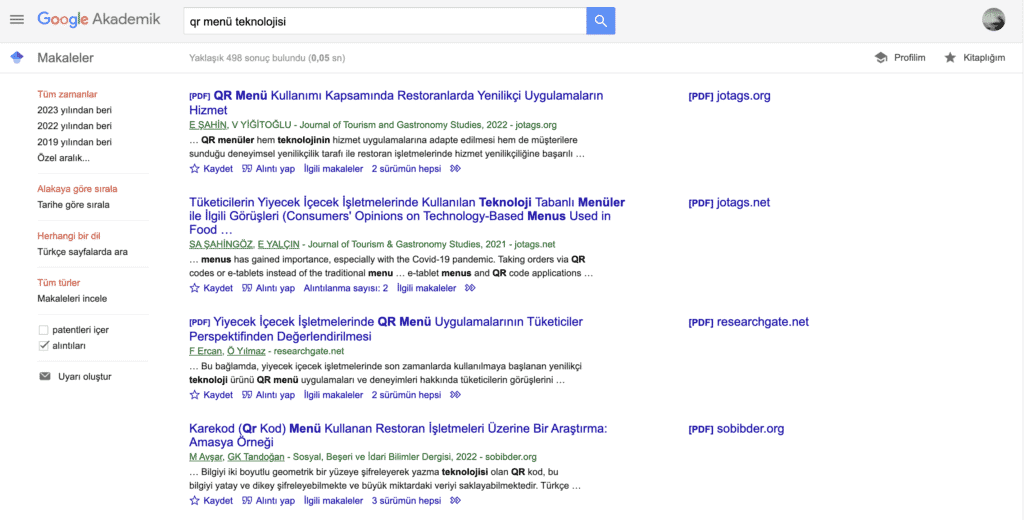Open Tüketicilerin Yiyecek İçecek İşletmelerinde article title

coord(407,216)
